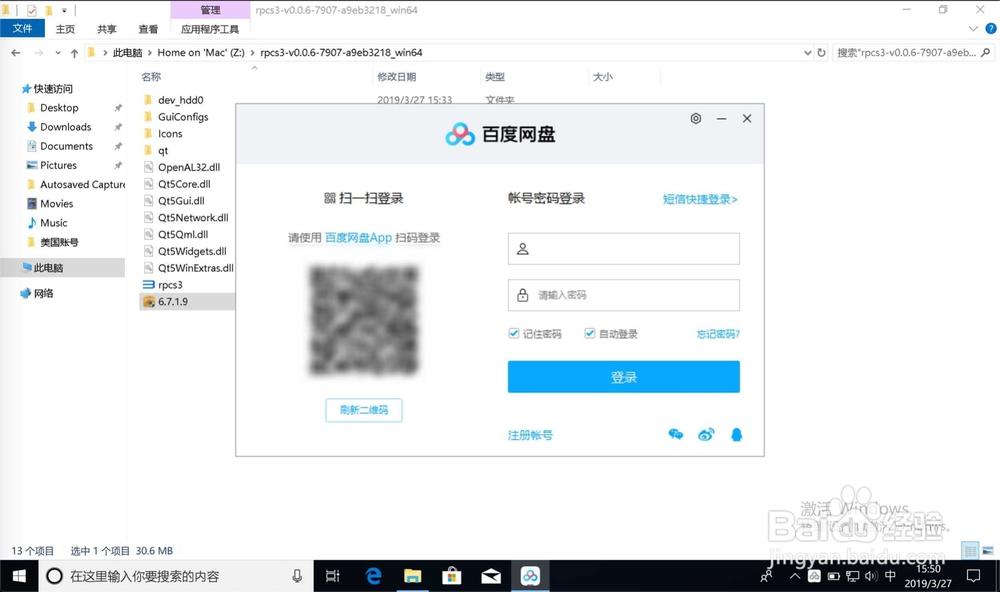Select 美国账号 folder in sidebar

pyautogui.click(x=59, y=242)
